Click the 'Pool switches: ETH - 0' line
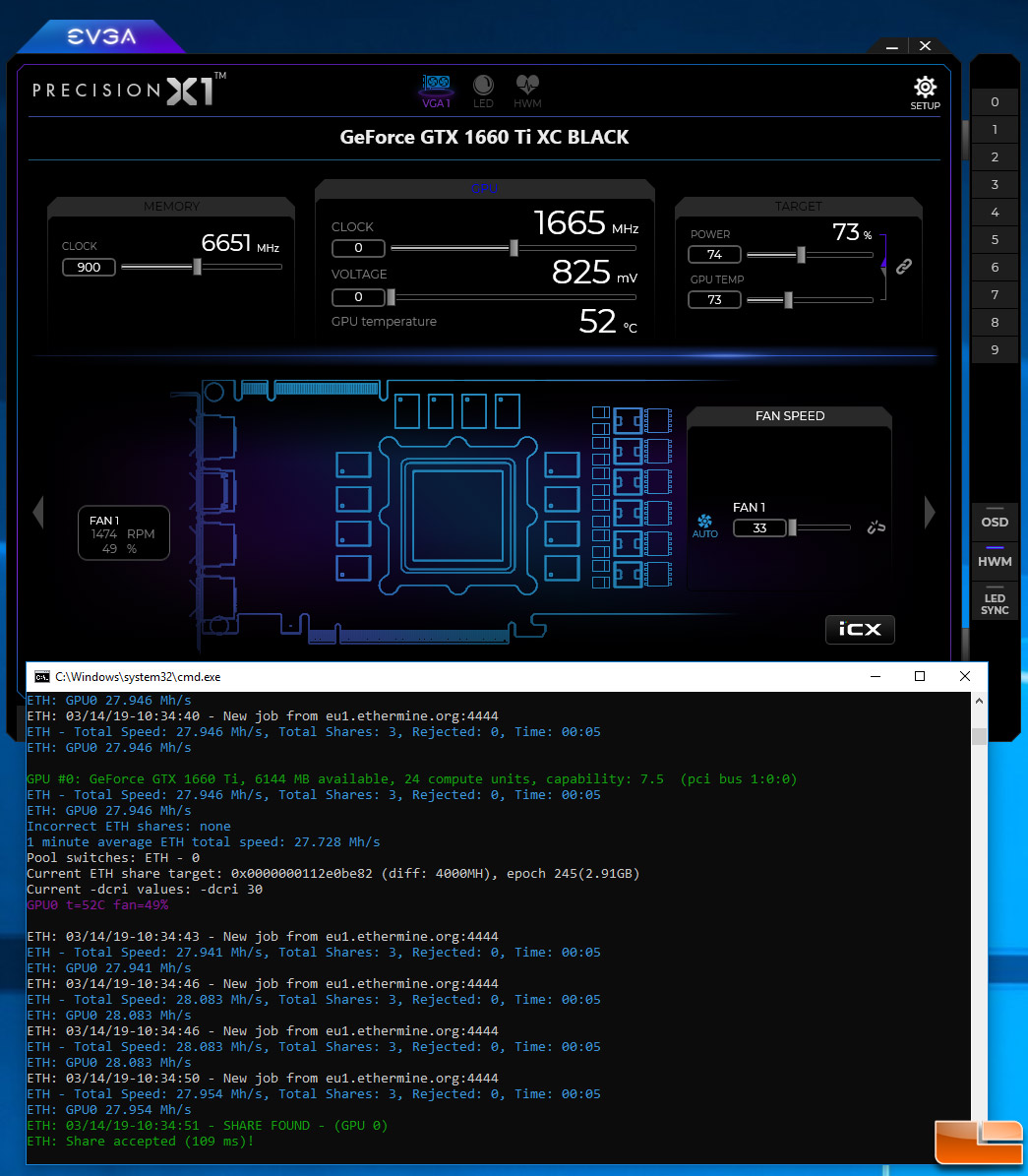Image resolution: width=1028 pixels, height=1176 pixels. coord(113,857)
